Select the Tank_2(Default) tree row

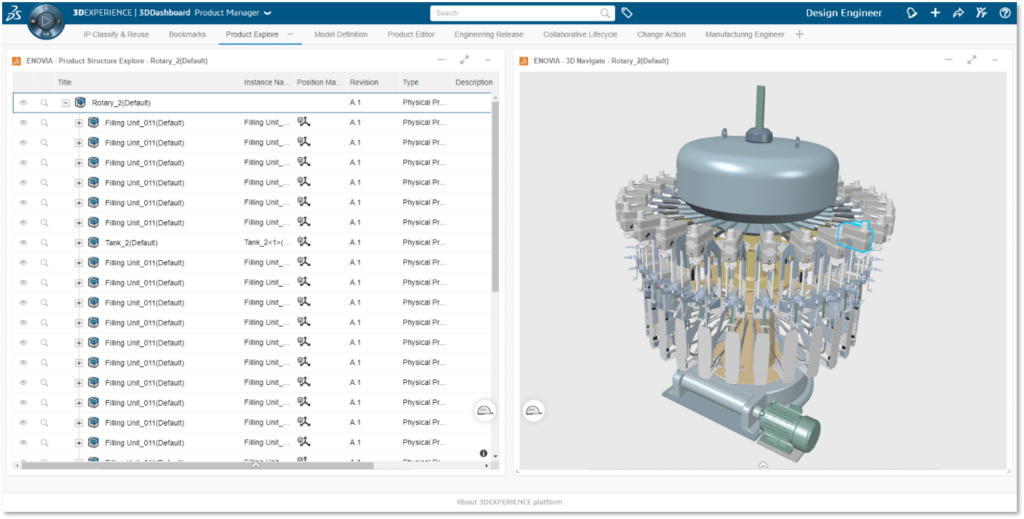(x=251, y=242)
